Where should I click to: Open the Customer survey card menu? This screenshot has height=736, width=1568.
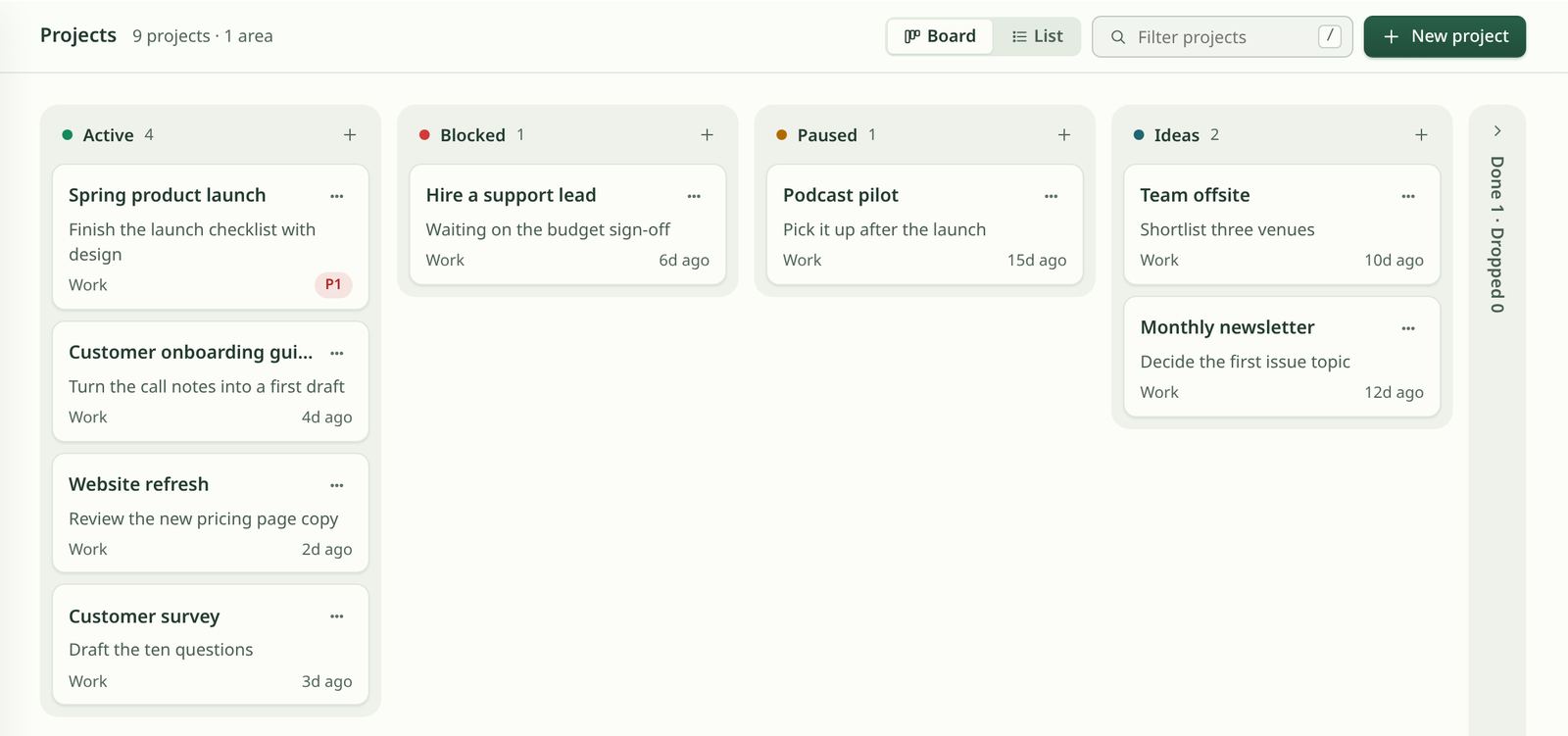click(x=337, y=616)
